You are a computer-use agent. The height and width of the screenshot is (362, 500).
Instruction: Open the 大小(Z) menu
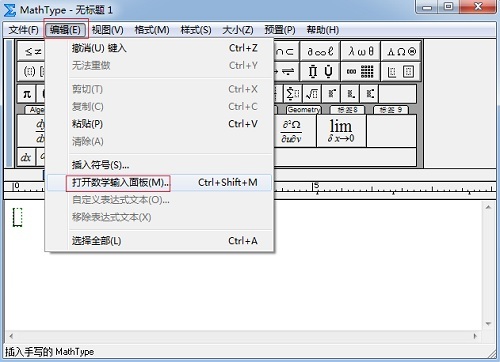[x=238, y=30]
